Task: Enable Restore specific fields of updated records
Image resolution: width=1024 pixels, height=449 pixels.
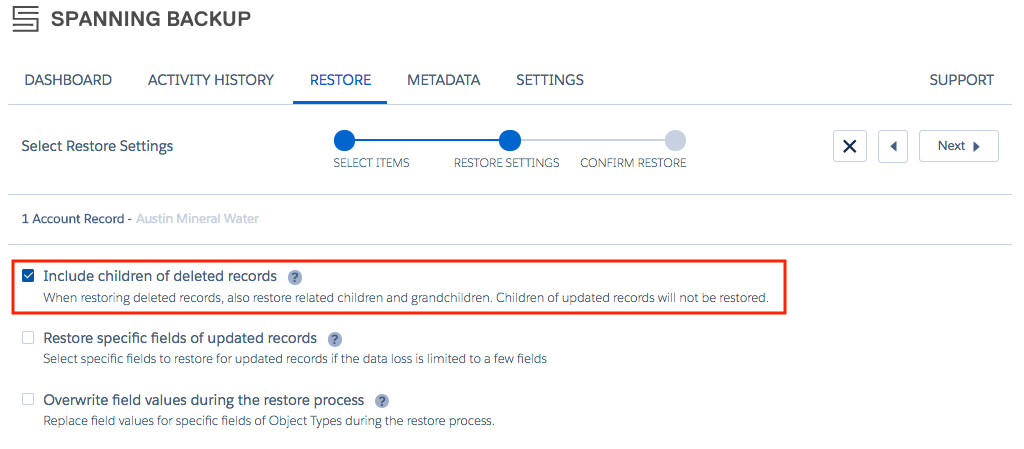Action: [28, 338]
